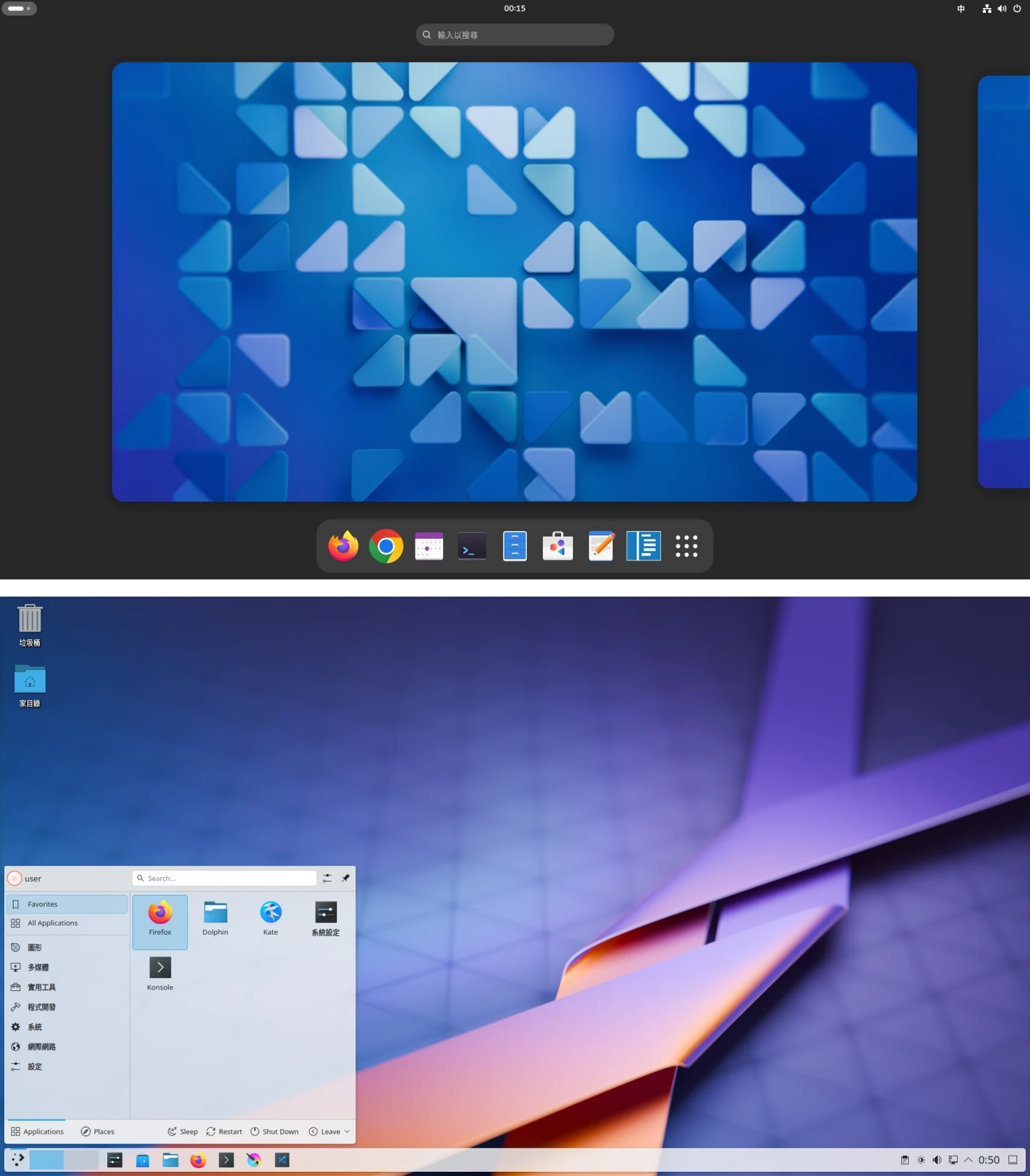Click the user avatar in the KDE launcher
Viewport: 1030px width, 1176px height.
coord(14,878)
